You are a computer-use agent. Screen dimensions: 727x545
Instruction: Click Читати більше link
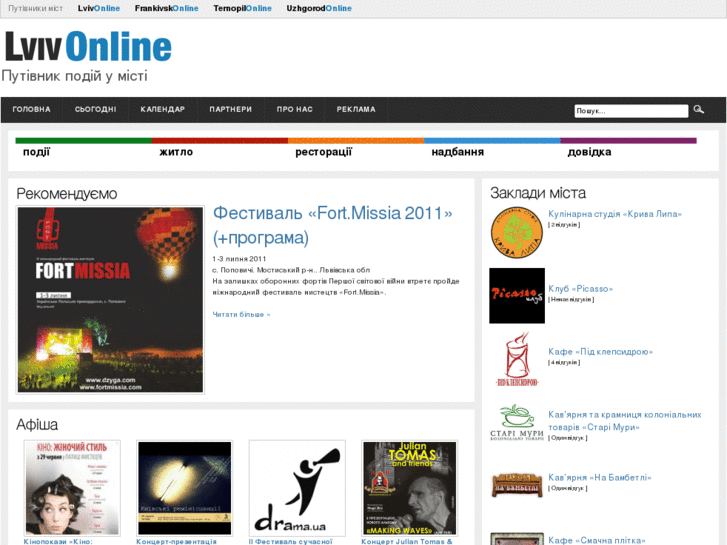coord(241,314)
